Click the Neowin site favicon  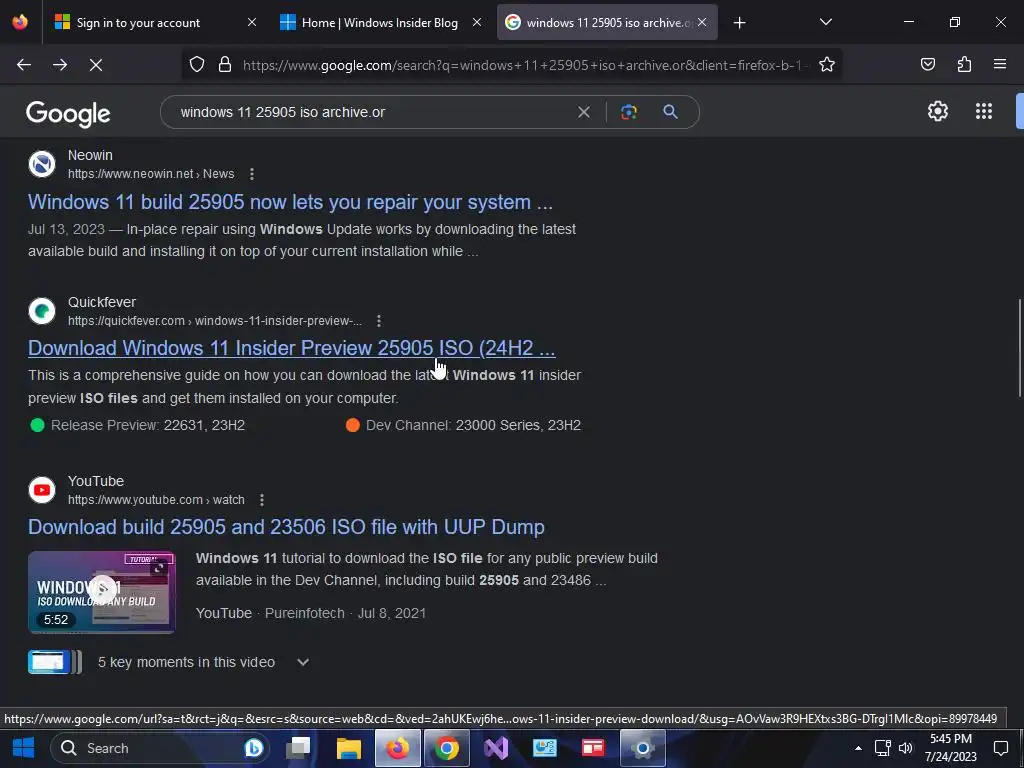coord(42,164)
